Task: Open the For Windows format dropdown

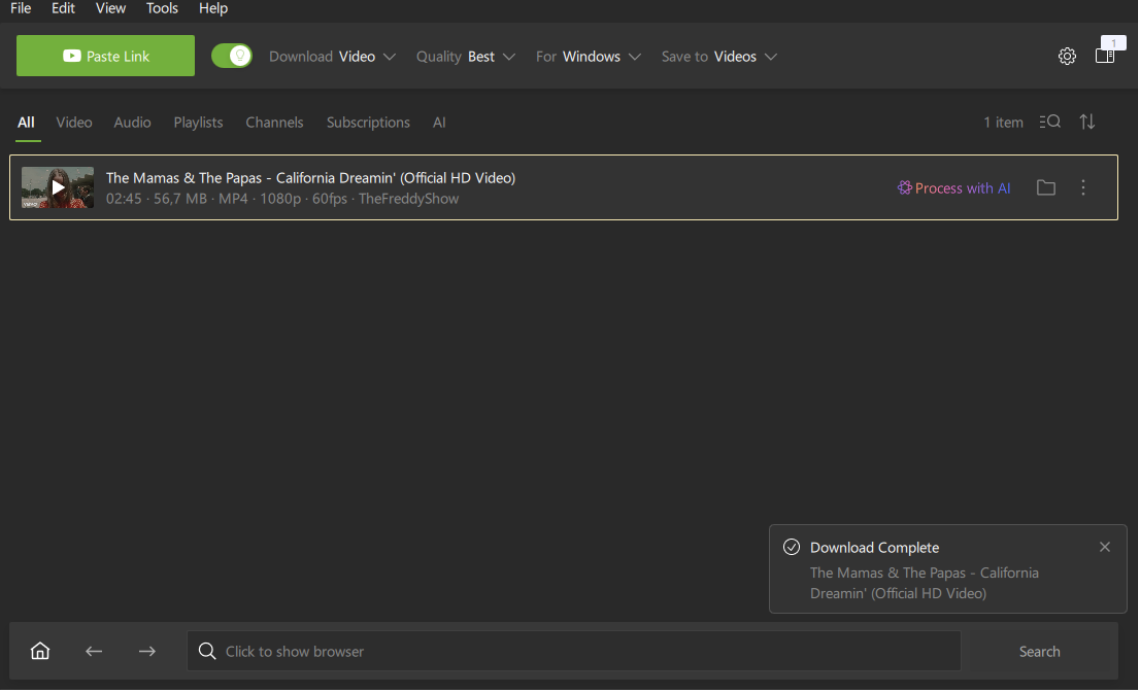Action: [588, 57]
